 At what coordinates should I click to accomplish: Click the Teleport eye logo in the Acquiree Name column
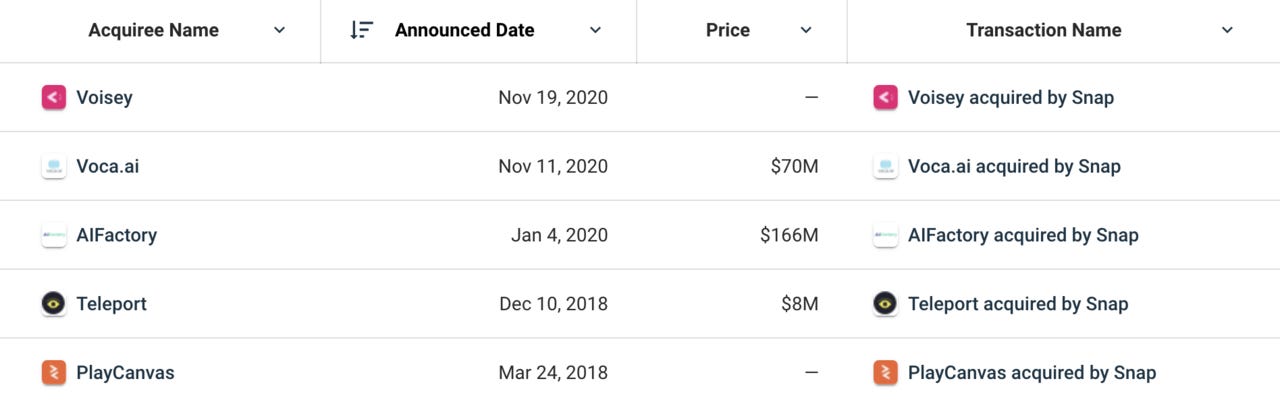click(54, 304)
